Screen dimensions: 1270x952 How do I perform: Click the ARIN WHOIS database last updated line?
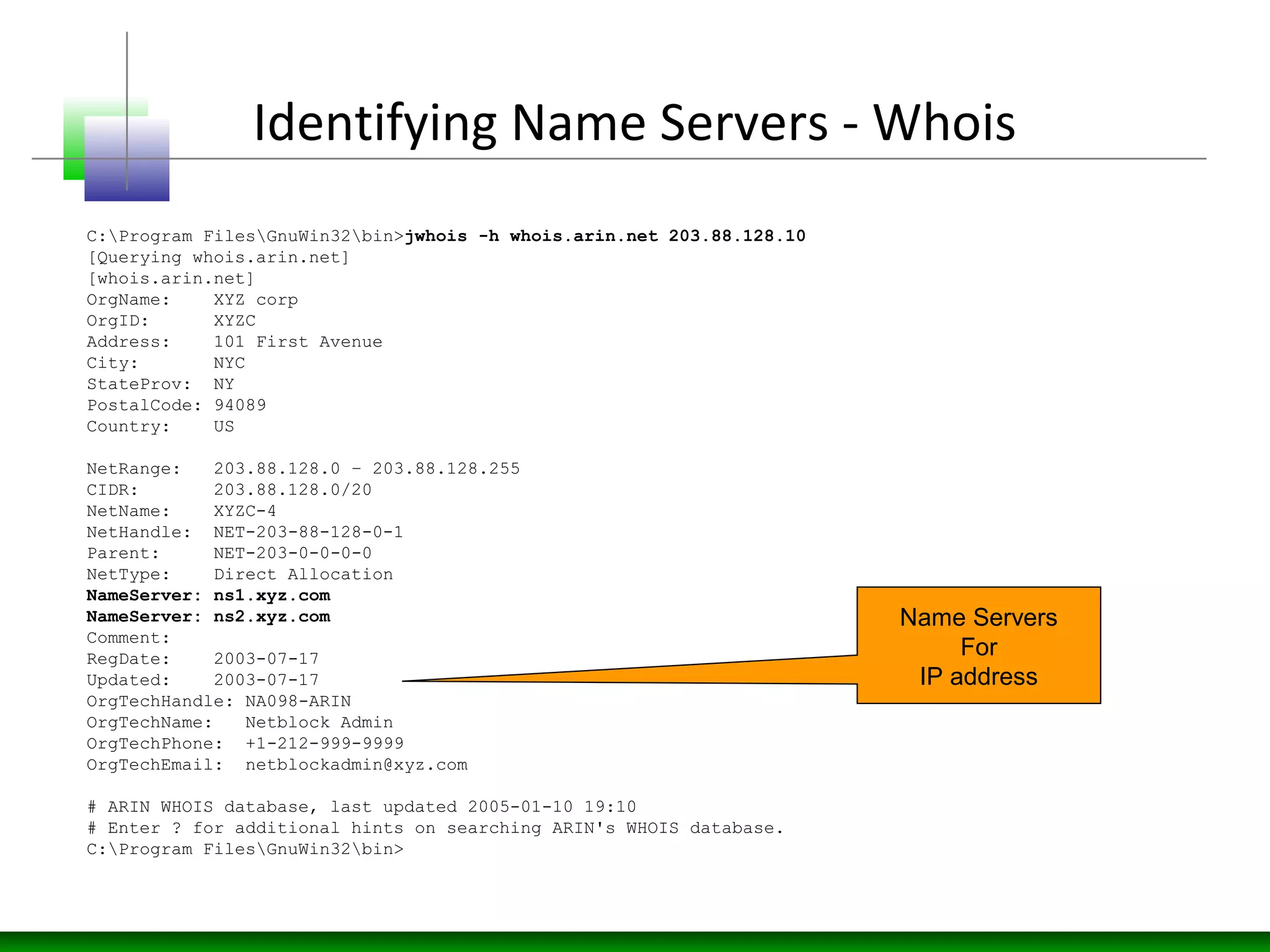[x=362, y=807]
